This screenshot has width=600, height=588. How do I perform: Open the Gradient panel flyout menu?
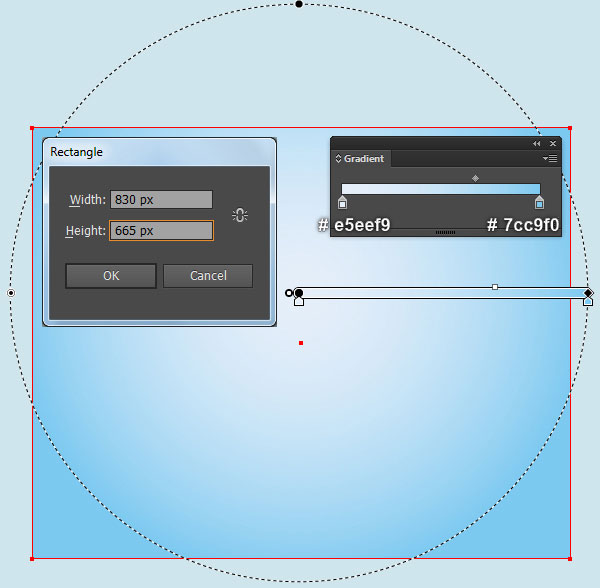(x=550, y=158)
